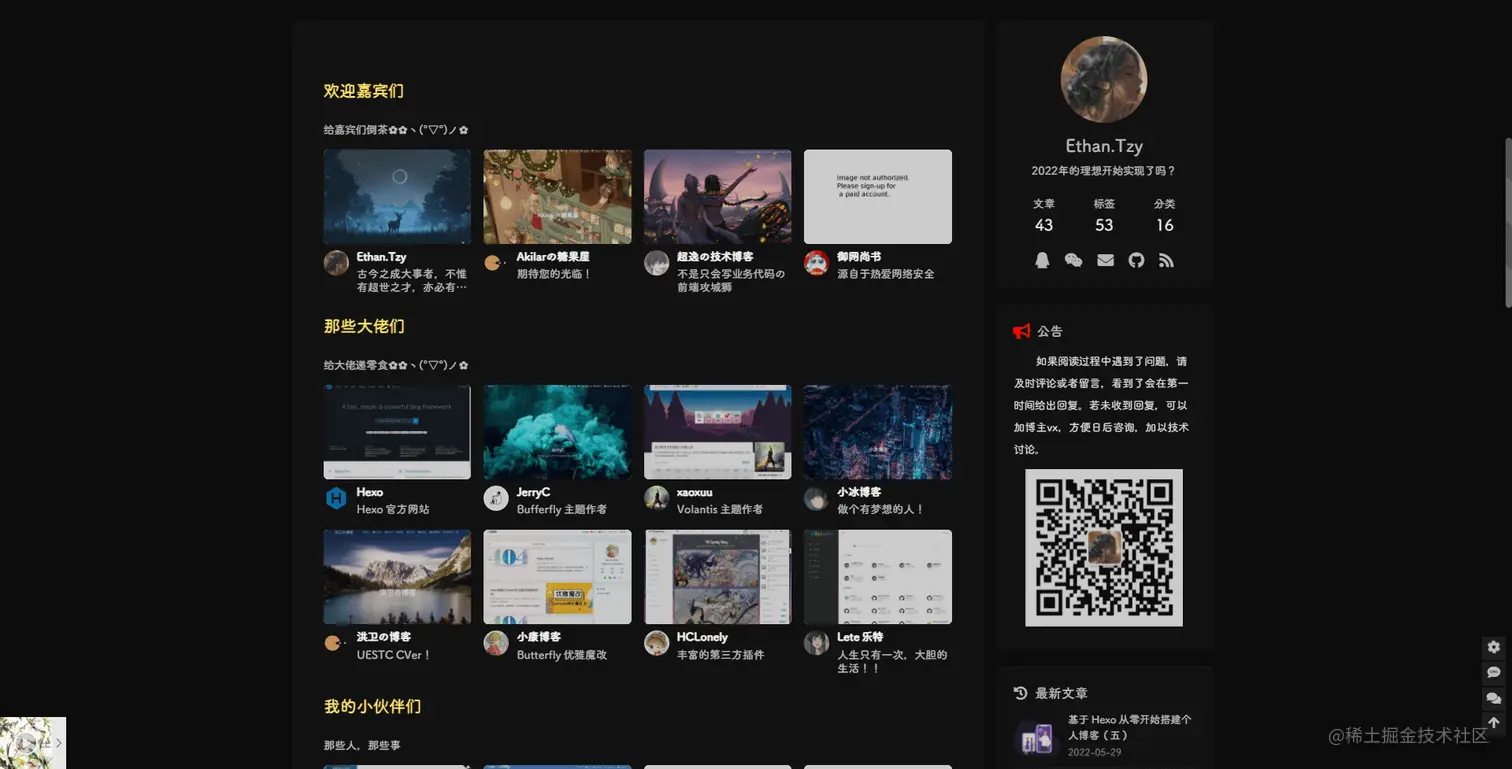Open the chat bubbles floating icon

(1494, 698)
